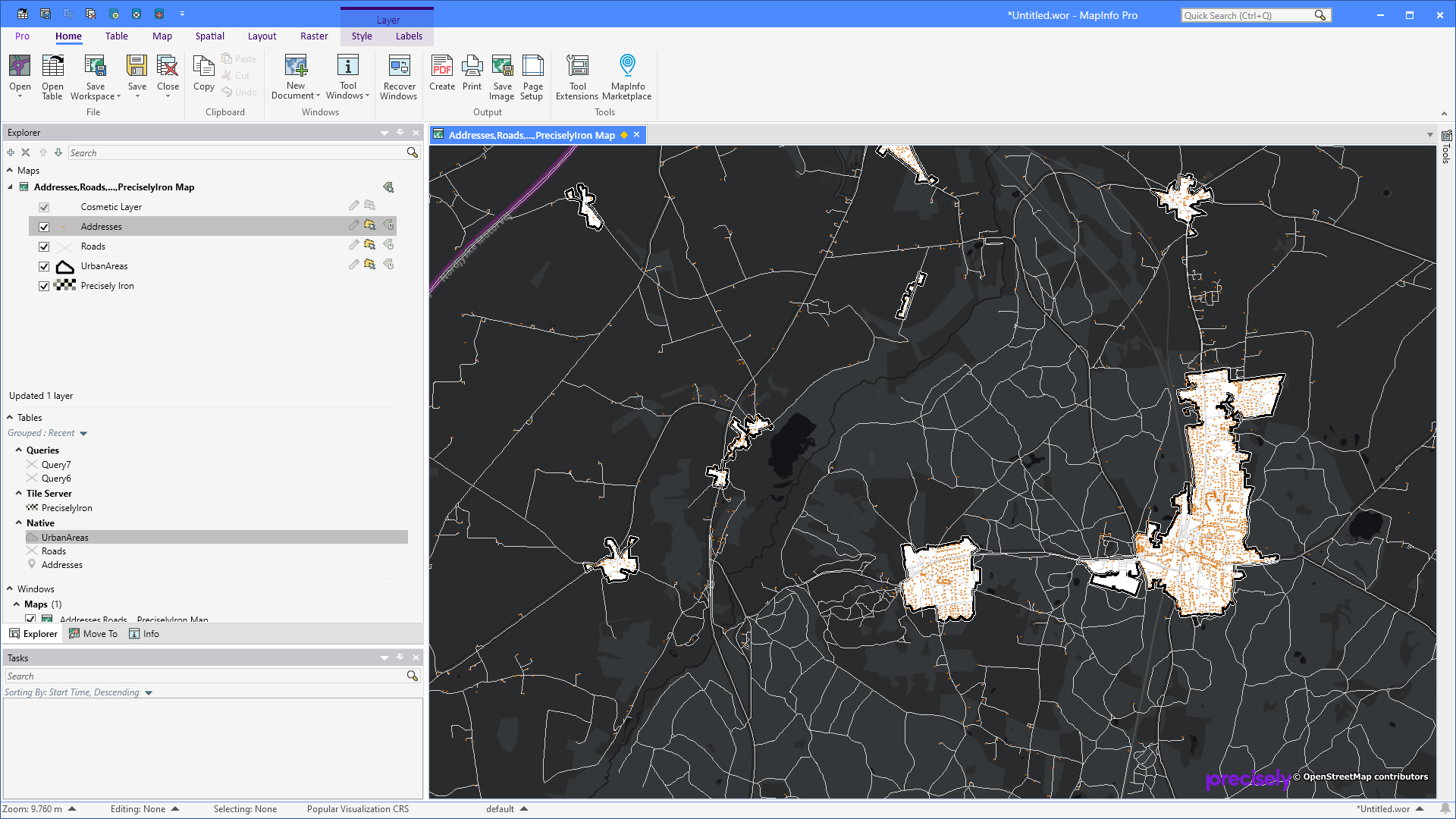The width and height of the screenshot is (1456, 819).
Task: Click the Create PDF icon
Action: click(442, 72)
